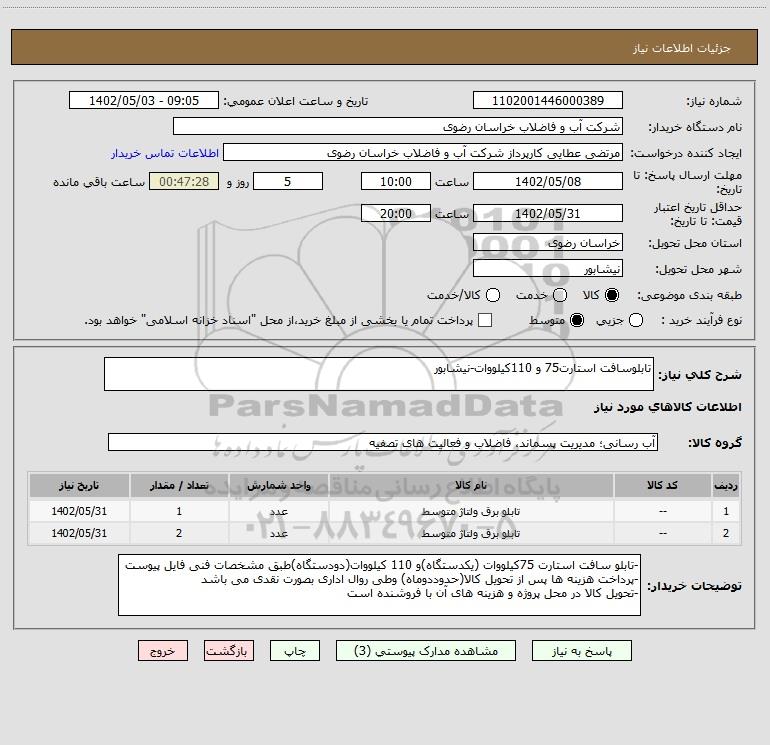Select the خدمت radio button
The image size is (770, 745).
click(560, 295)
